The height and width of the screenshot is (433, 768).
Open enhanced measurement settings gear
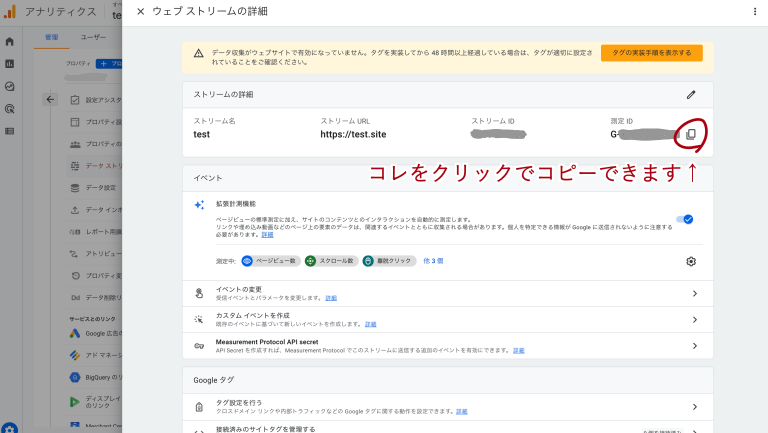point(691,261)
